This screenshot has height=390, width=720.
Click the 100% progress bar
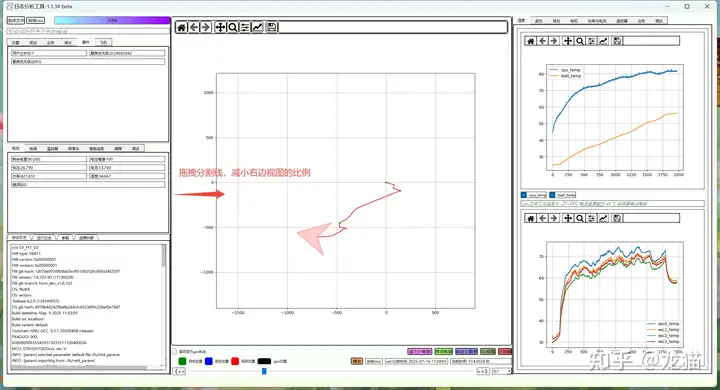tap(112, 21)
